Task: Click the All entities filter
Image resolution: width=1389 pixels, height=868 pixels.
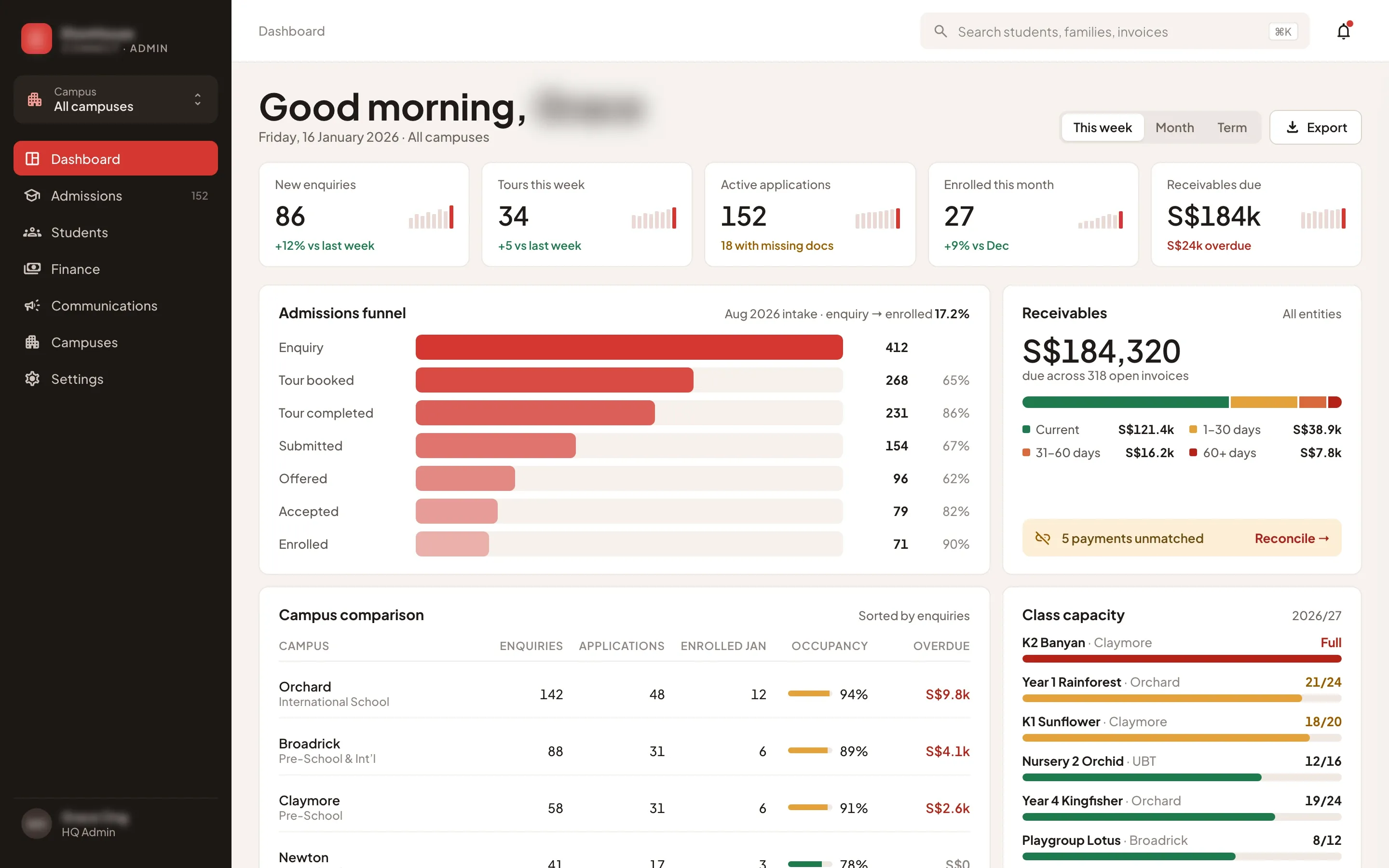Action: 1311,314
